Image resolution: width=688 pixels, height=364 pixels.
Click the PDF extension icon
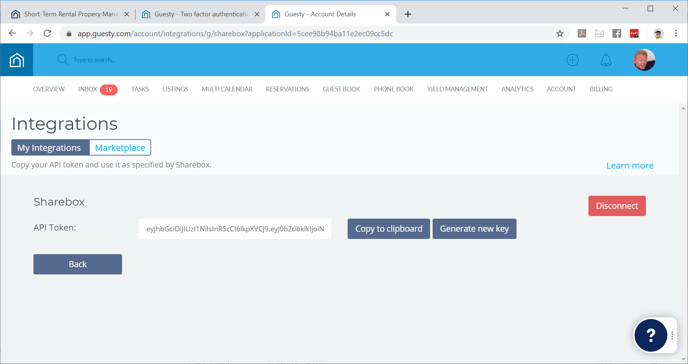(x=582, y=33)
